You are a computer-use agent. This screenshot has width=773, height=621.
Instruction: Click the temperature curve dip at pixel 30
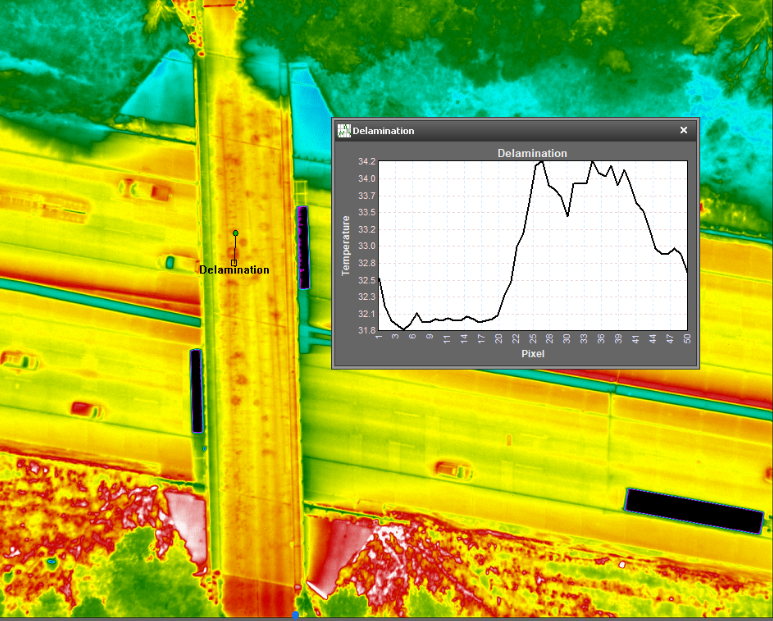(567, 215)
